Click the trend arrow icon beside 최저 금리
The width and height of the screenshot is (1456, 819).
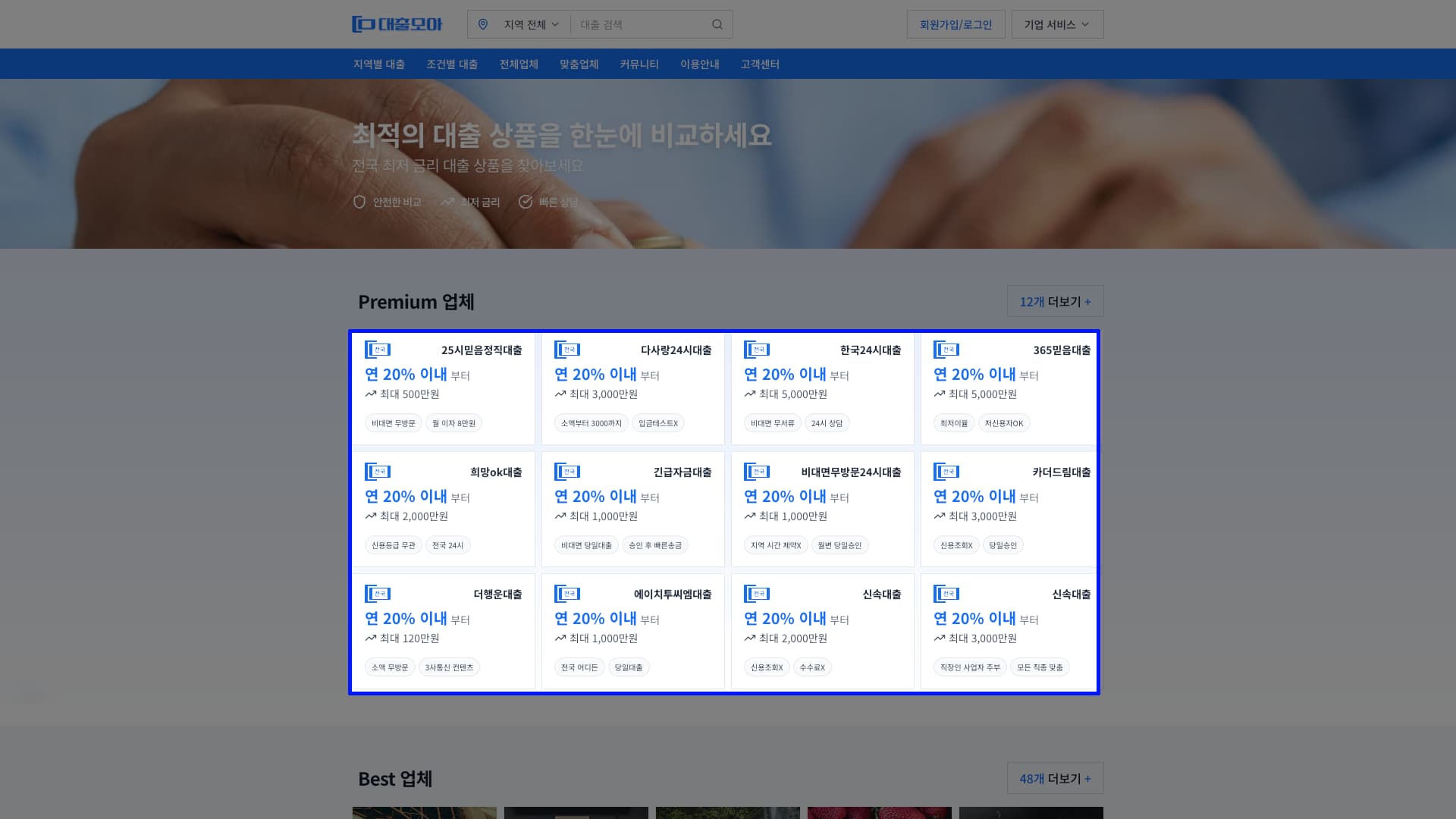pos(447,202)
